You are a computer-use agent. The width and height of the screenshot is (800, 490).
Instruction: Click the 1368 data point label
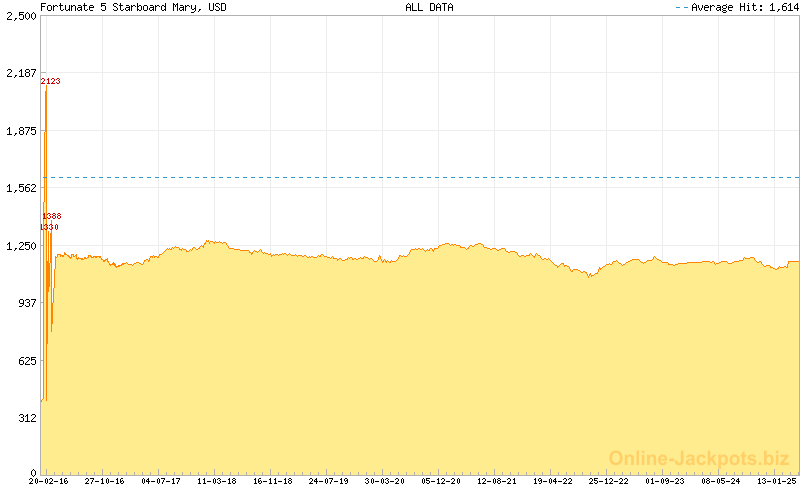pos(52,216)
